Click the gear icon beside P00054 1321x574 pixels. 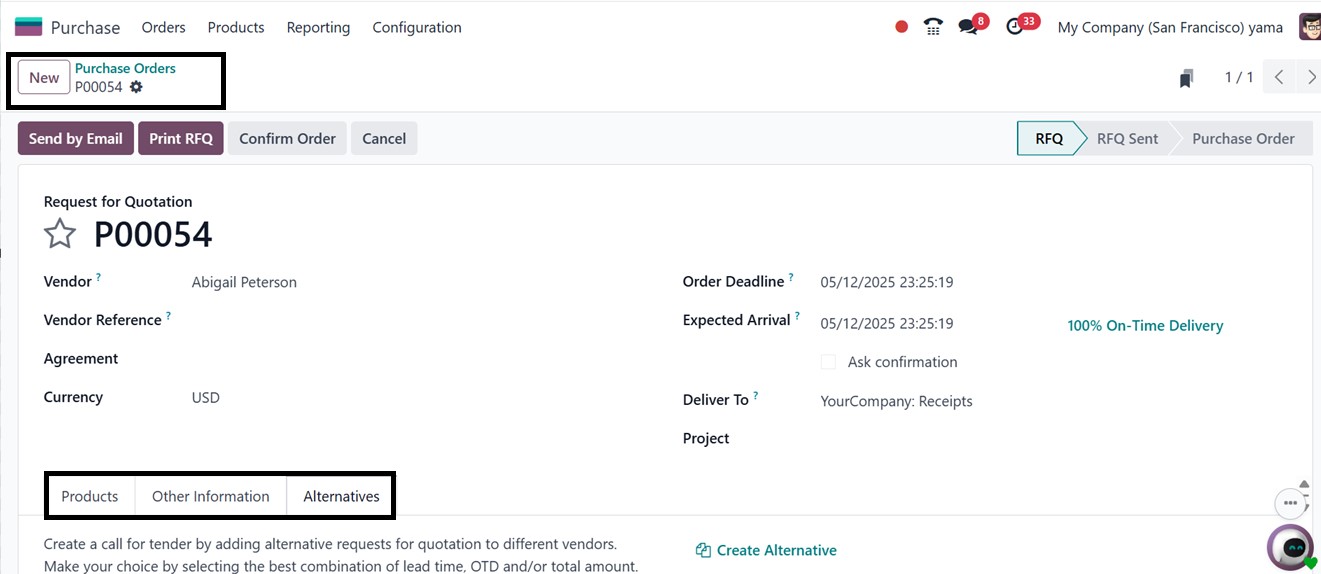click(x=136, y=87)
